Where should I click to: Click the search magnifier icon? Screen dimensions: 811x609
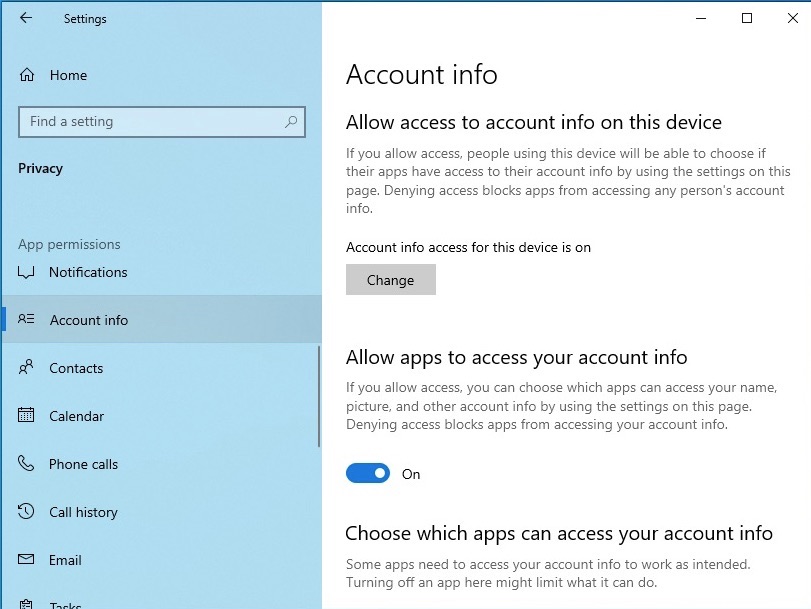291,122
